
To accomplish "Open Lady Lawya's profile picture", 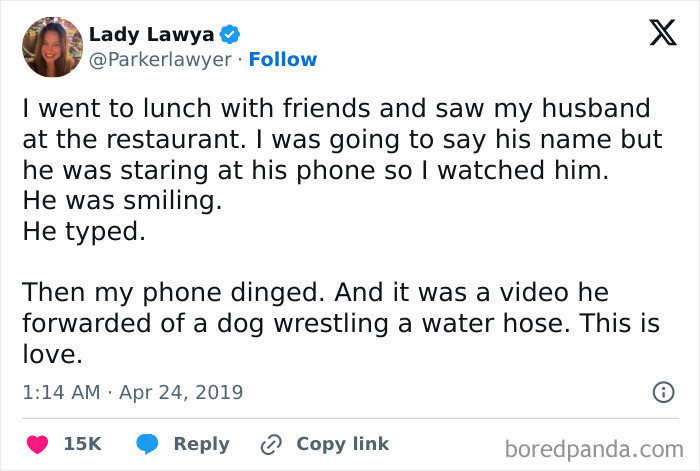I will 52,47.
